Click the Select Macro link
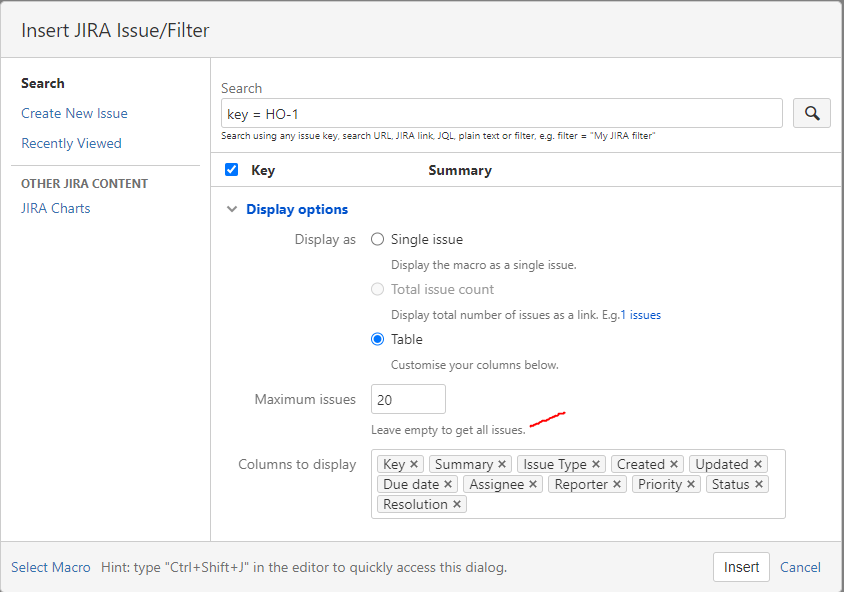Image resolution: width=844 pixels, height=592 pixels. click(51, 567)
